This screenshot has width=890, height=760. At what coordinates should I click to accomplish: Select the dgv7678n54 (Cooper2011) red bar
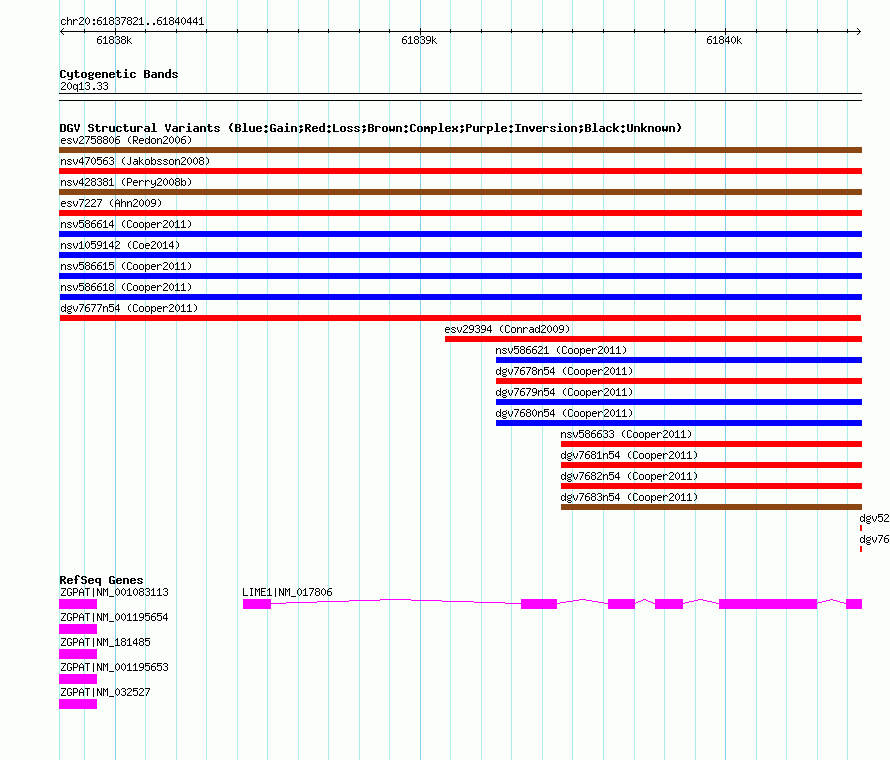tap(679, 381)
